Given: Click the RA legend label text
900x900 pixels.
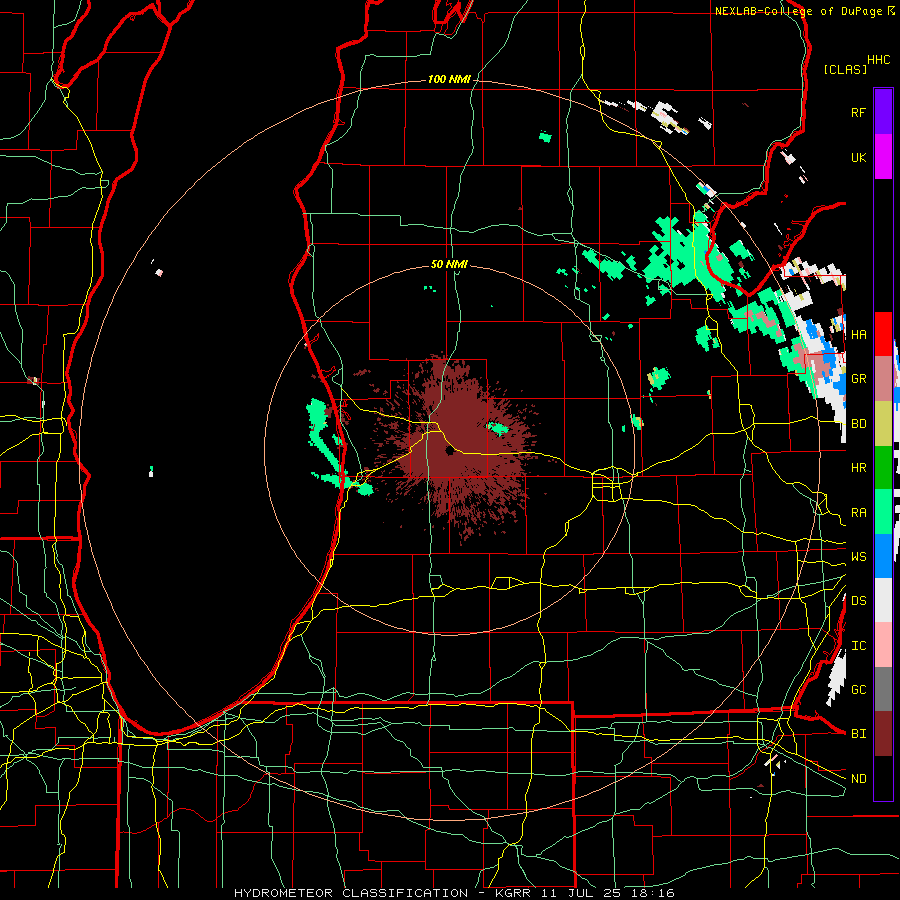Looking at the screenshot, I should (x=858, y=512).
